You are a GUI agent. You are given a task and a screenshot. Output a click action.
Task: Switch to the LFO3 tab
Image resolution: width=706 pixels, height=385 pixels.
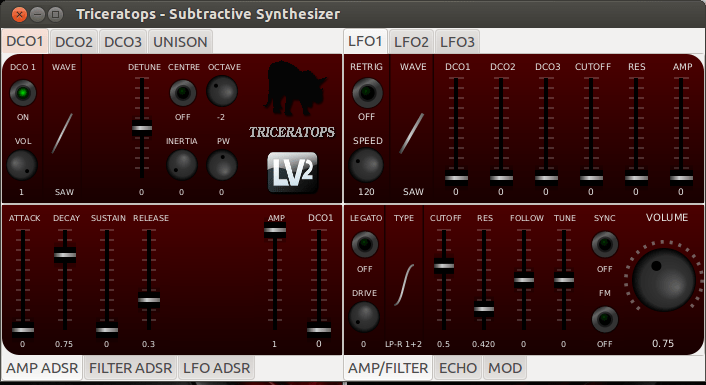pos(457,42)
